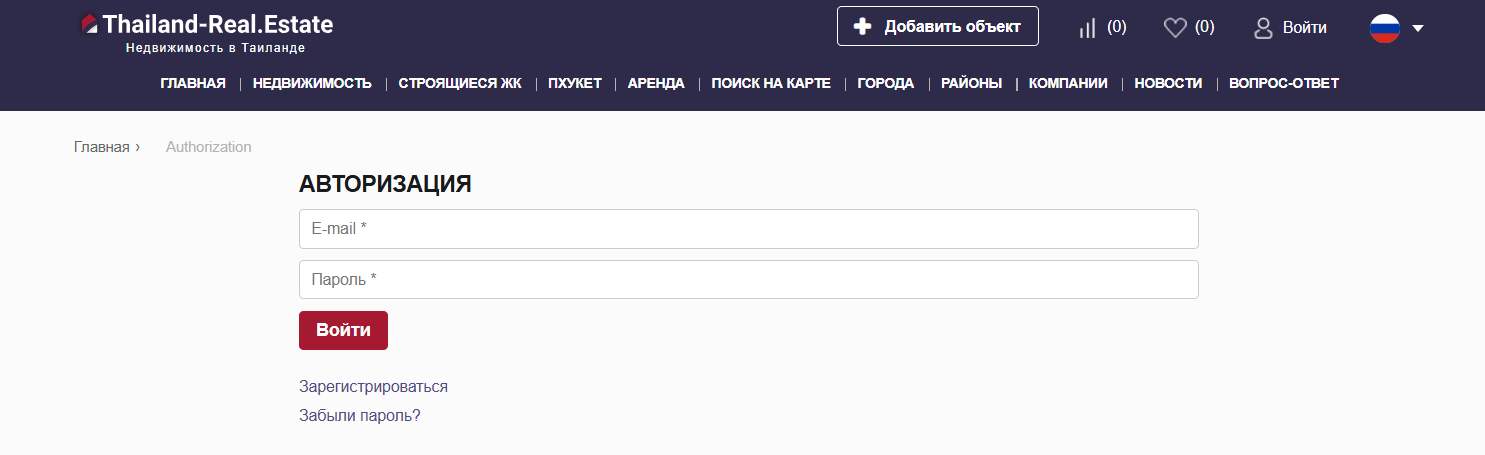Open the ВОПРОС-ОТВЕТ menu item
The height and width of the screenshot is (455, 1485).
(x=1283, y=84)
